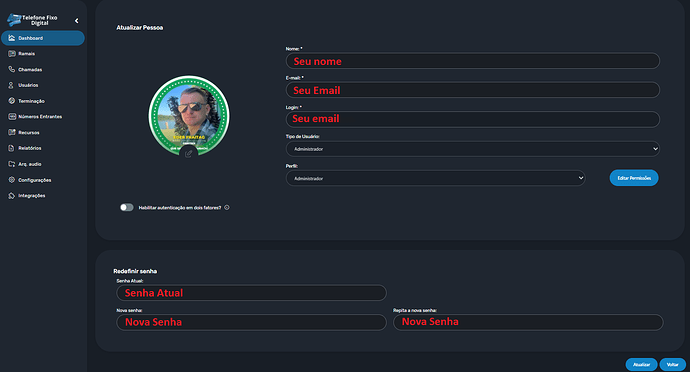Image resolution: width=690 pixels, height=372 pixels.
Task: Click the Integrações sidebar icon
Action: point(12,195)
